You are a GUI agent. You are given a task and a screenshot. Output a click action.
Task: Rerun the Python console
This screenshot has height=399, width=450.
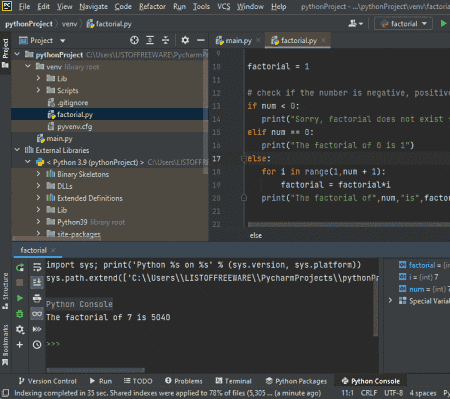click(x=20, y=267)
